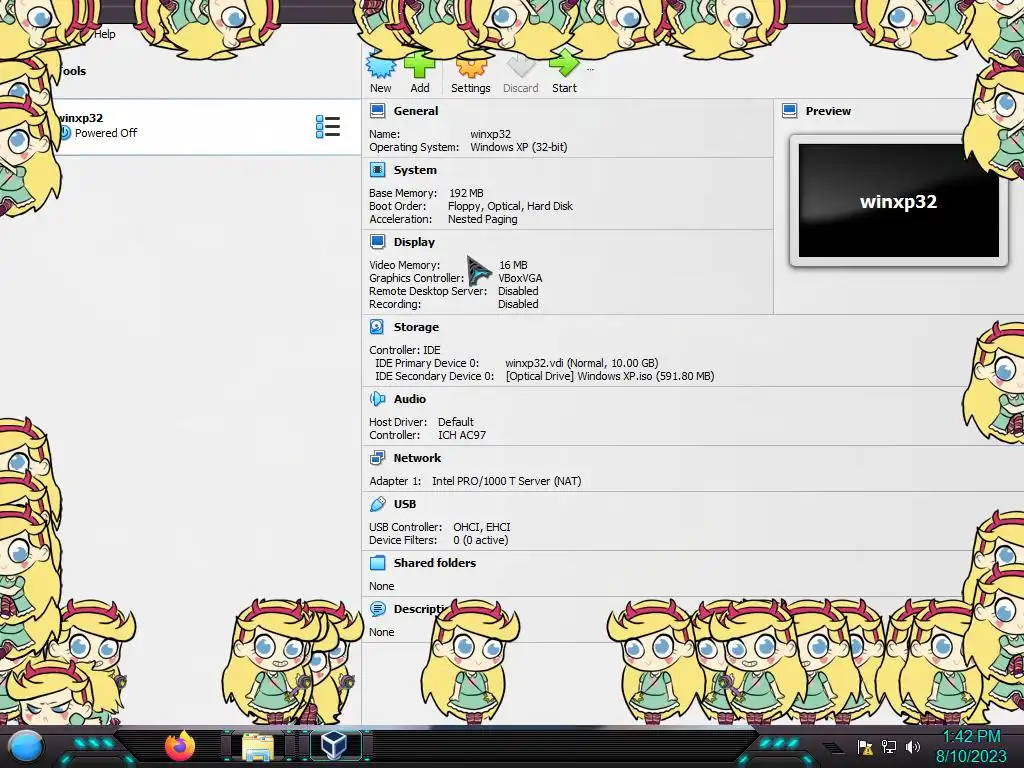This screenshot has height=768, width=1024.
Task: Open the System section heading
Action: point(415,170)
